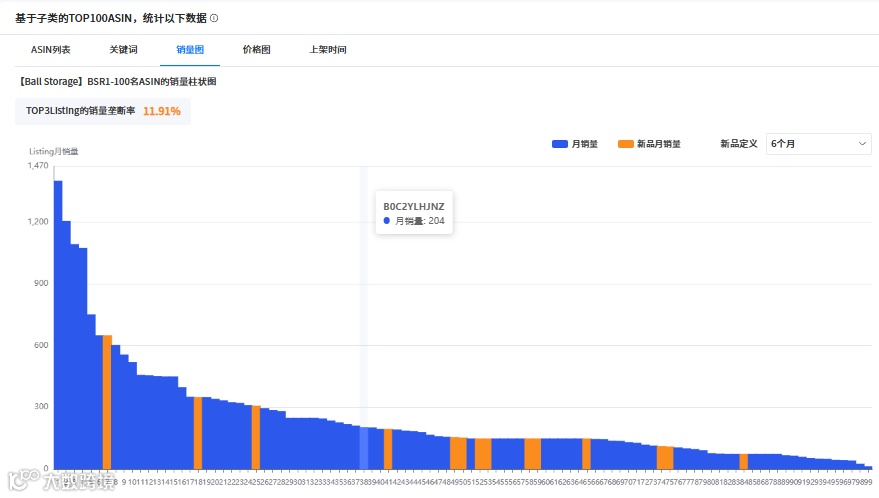Open the 上架时间 tab

[x=328, y=50]
